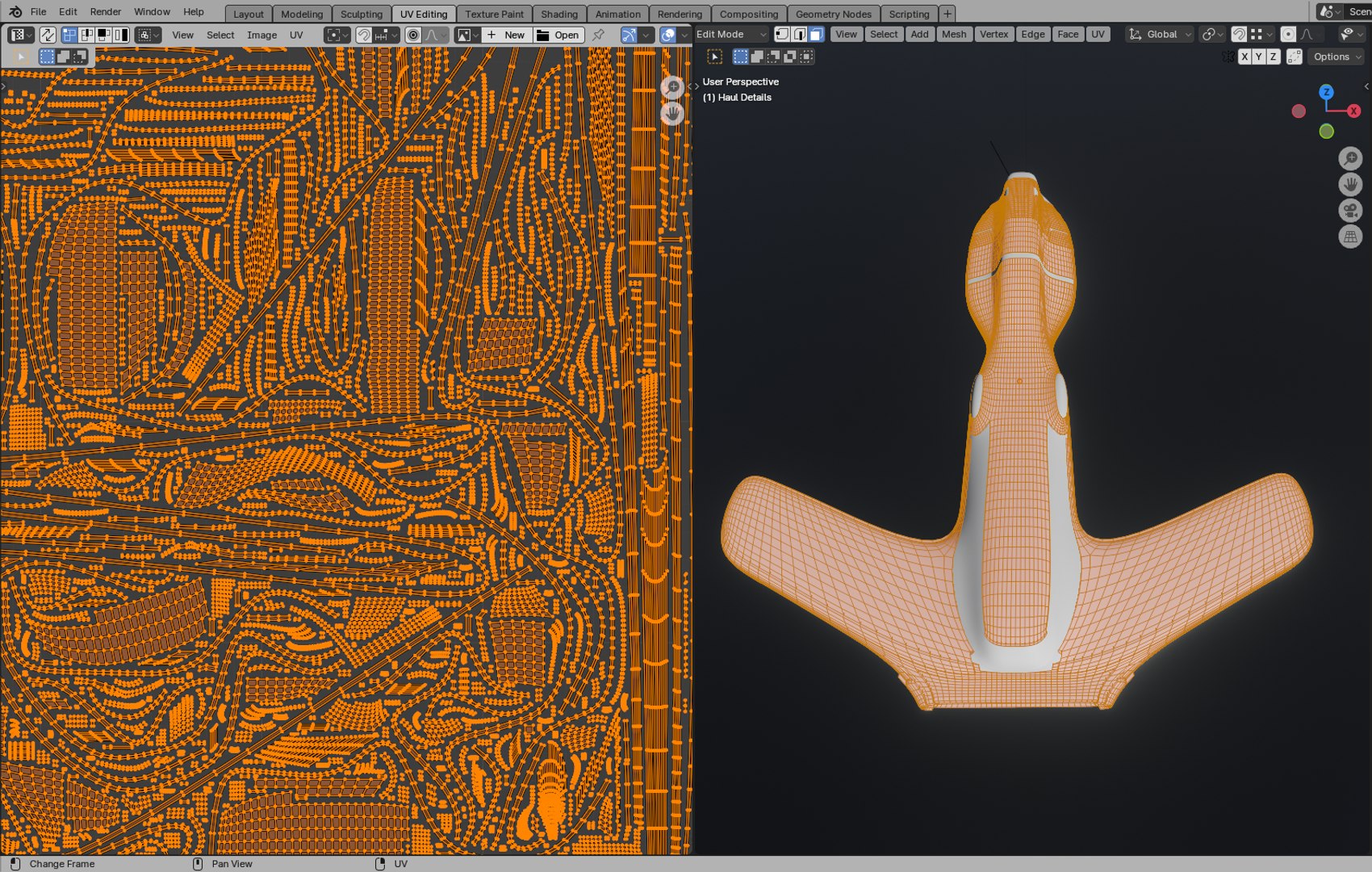Viewport: 1372px width, 872px height.
Task: Open the File menu
Action: point(38,12)
